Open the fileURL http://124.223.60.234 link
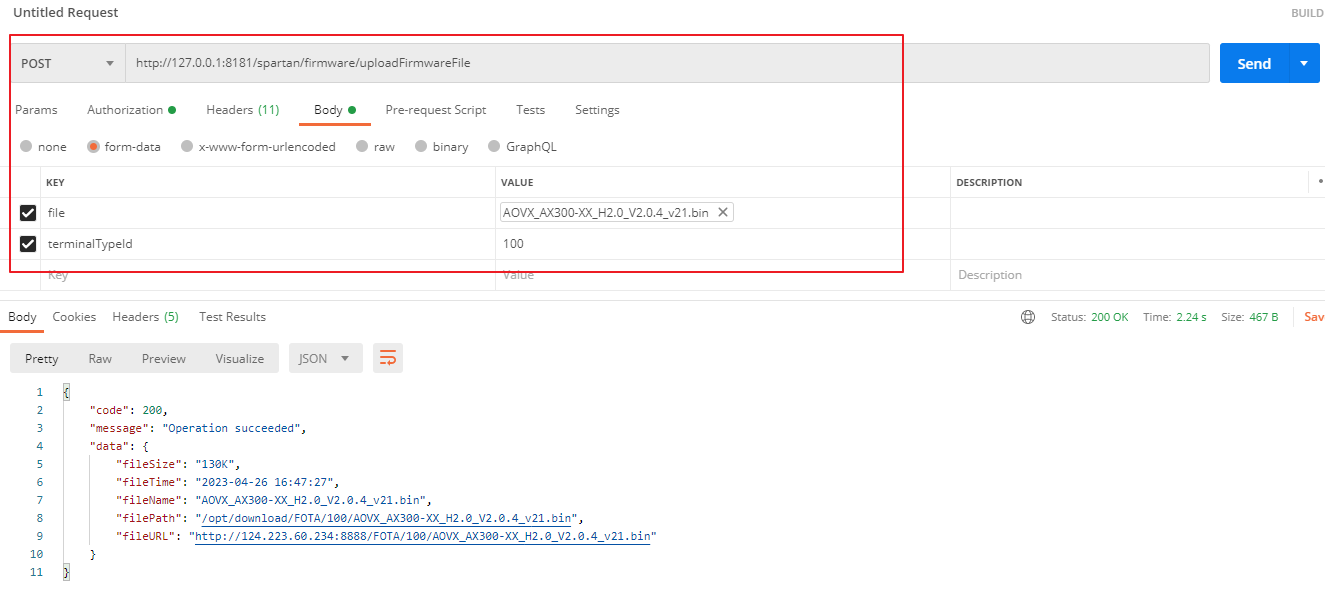1325x594 pixels. pos(422,536)
